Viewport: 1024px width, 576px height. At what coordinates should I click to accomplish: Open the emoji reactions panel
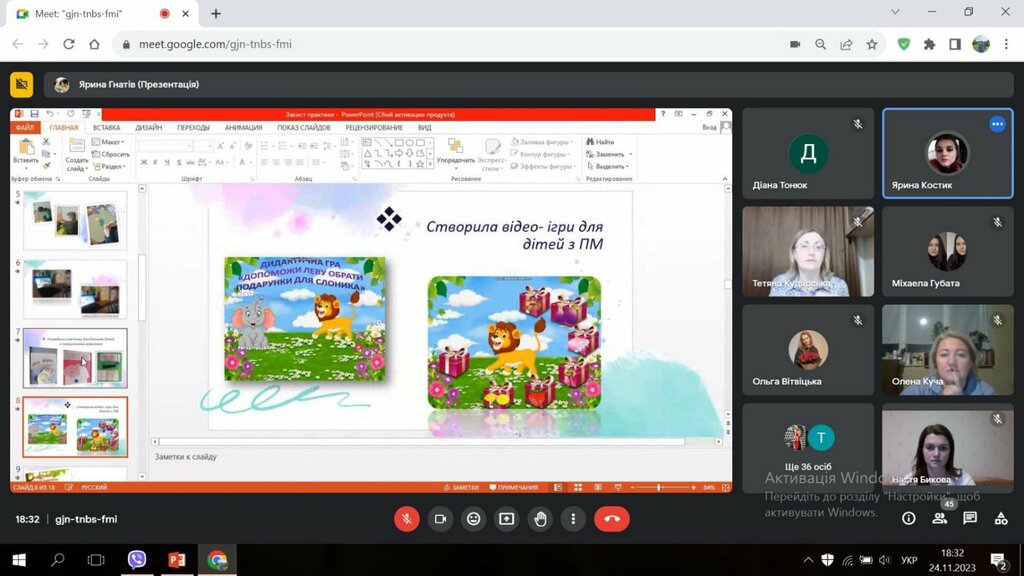[473, 519]
